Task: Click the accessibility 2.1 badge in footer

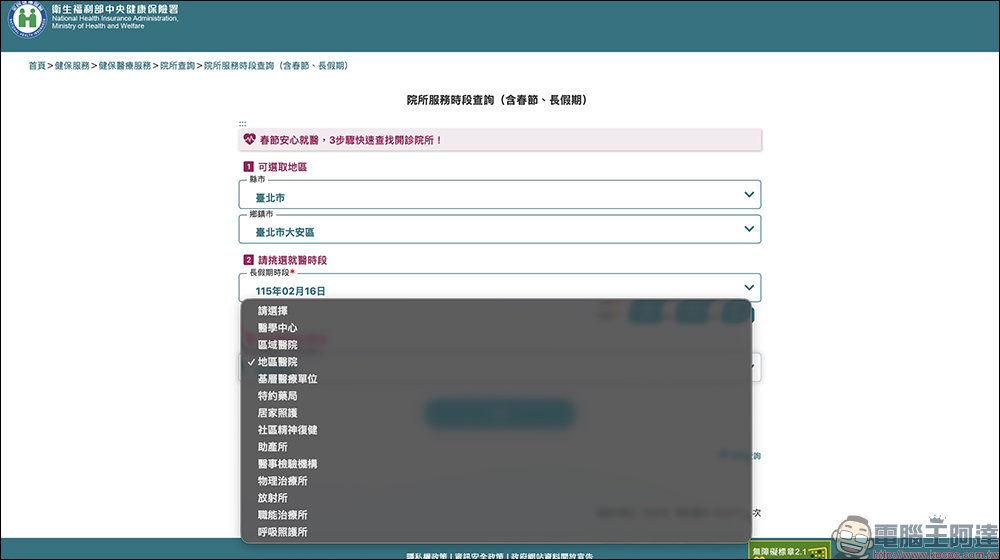Action: pyautogui.click(x=789, y=551)
